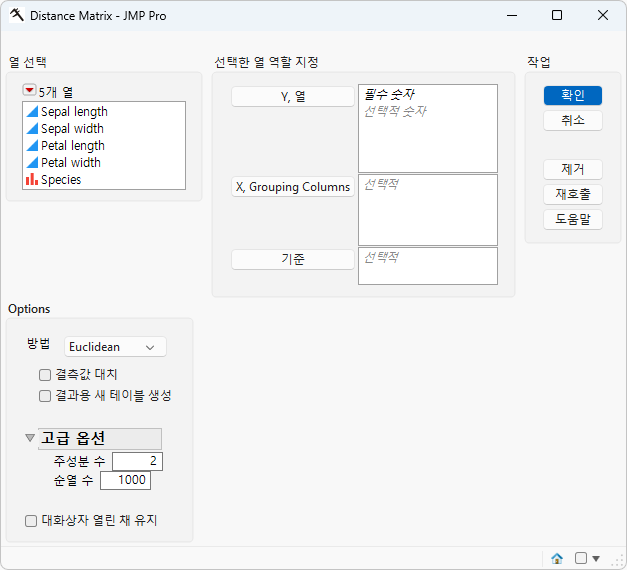The image size is (627, 570).
Task: Toggle the status bar checkbox
Action: [x=581, y=558]
